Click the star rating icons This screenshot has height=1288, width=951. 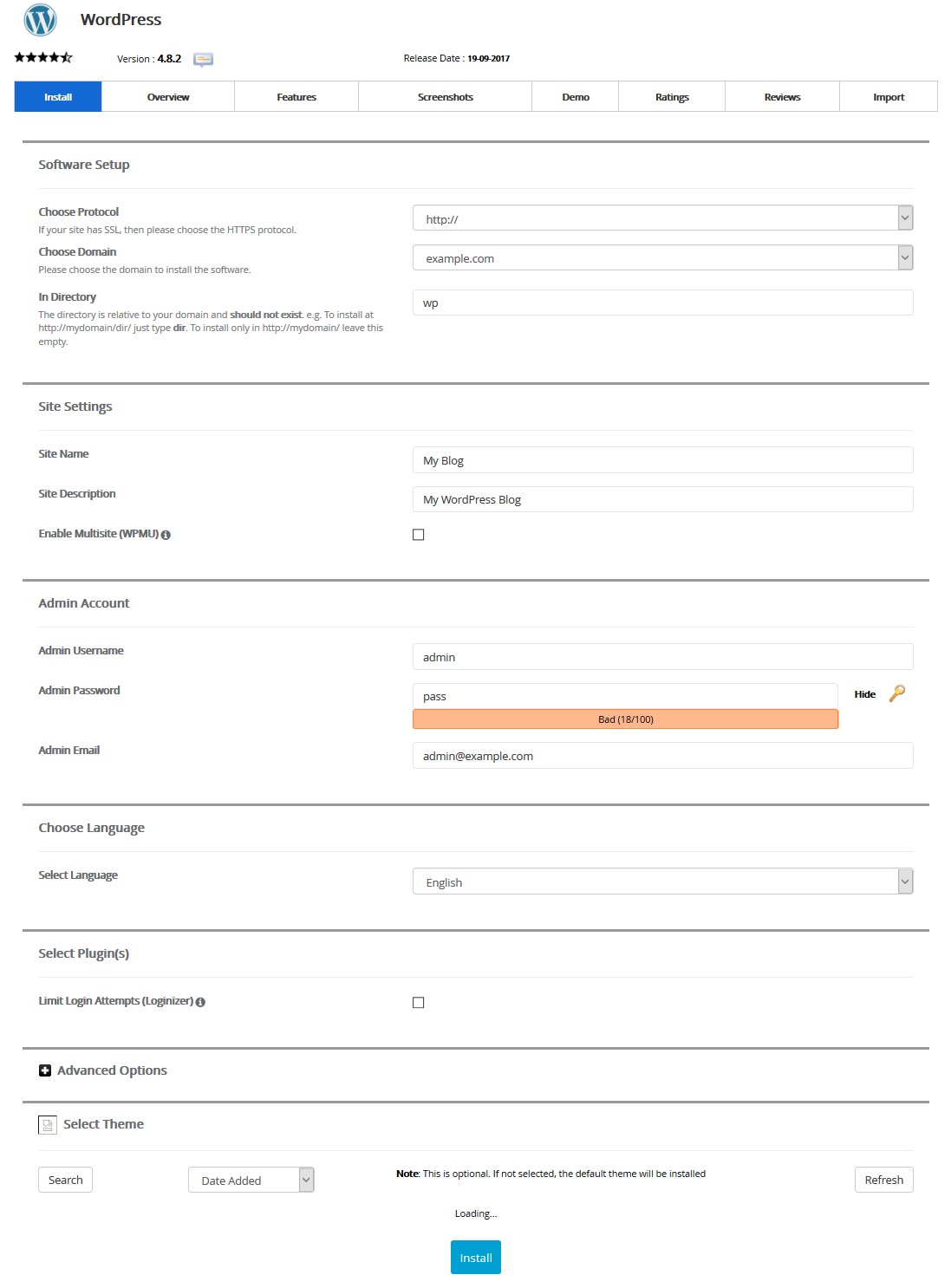43,57
